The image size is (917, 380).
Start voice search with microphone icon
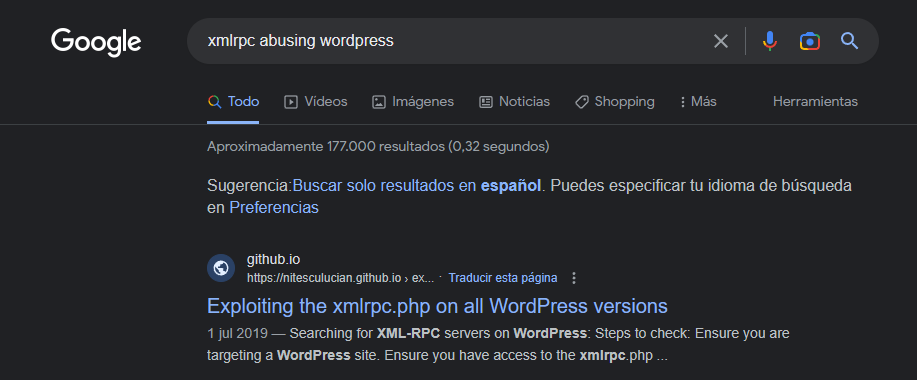(x=770, y=41)
